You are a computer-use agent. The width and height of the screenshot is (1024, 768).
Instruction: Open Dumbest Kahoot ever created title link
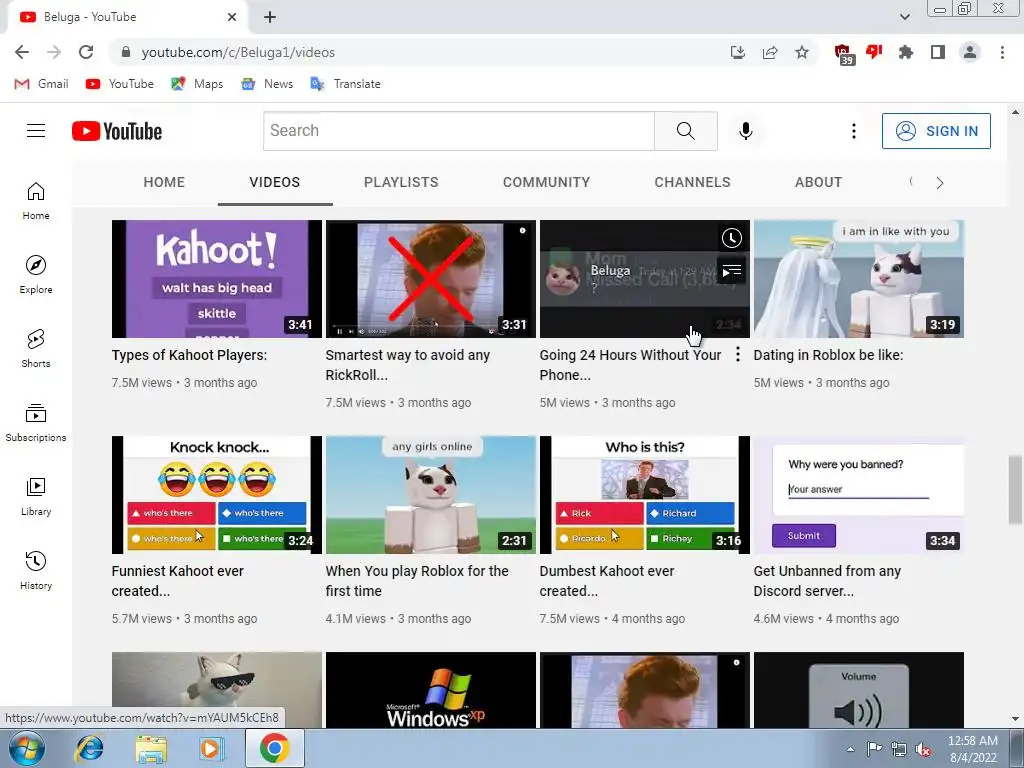coord(607,581)
